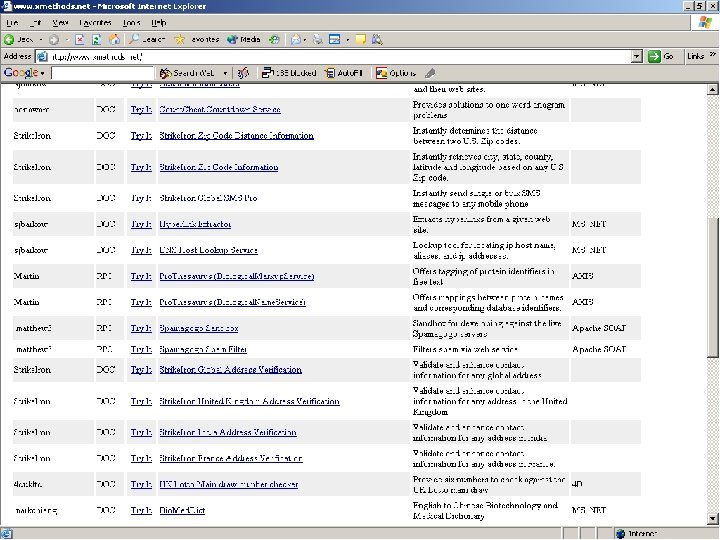Stop page loading with Stop icon
The width and height of the screenshot is (720, 540).
click(x=79, y=39)
